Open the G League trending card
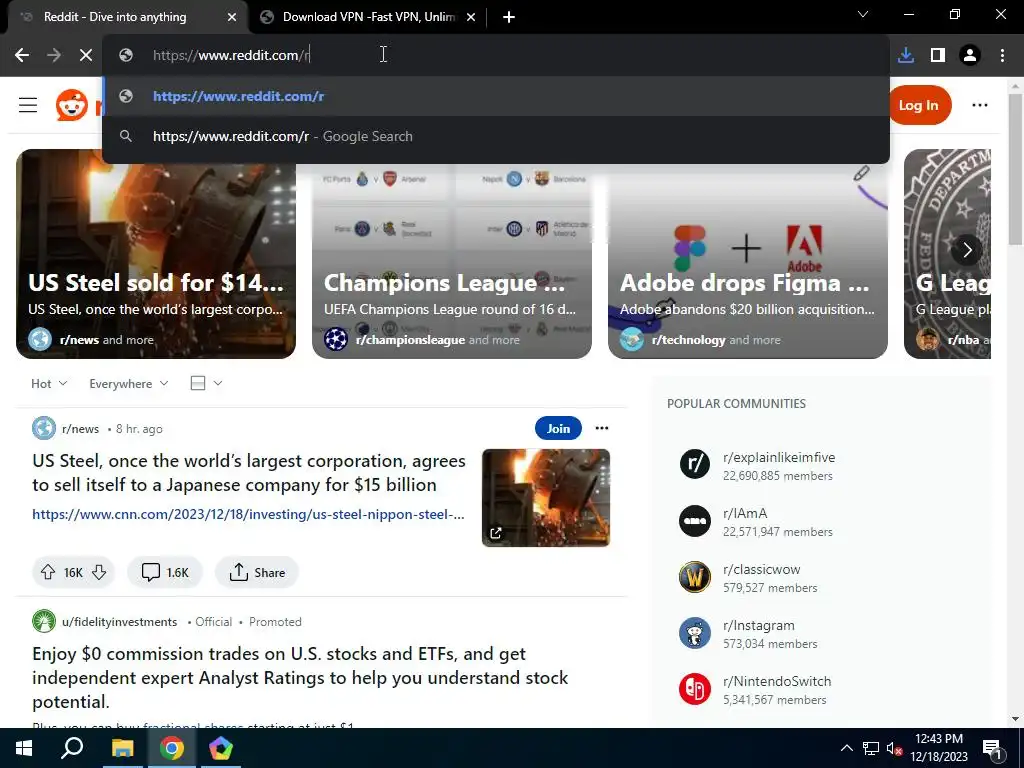Viewport: 1024px width, 768px height. coord(947,253)
